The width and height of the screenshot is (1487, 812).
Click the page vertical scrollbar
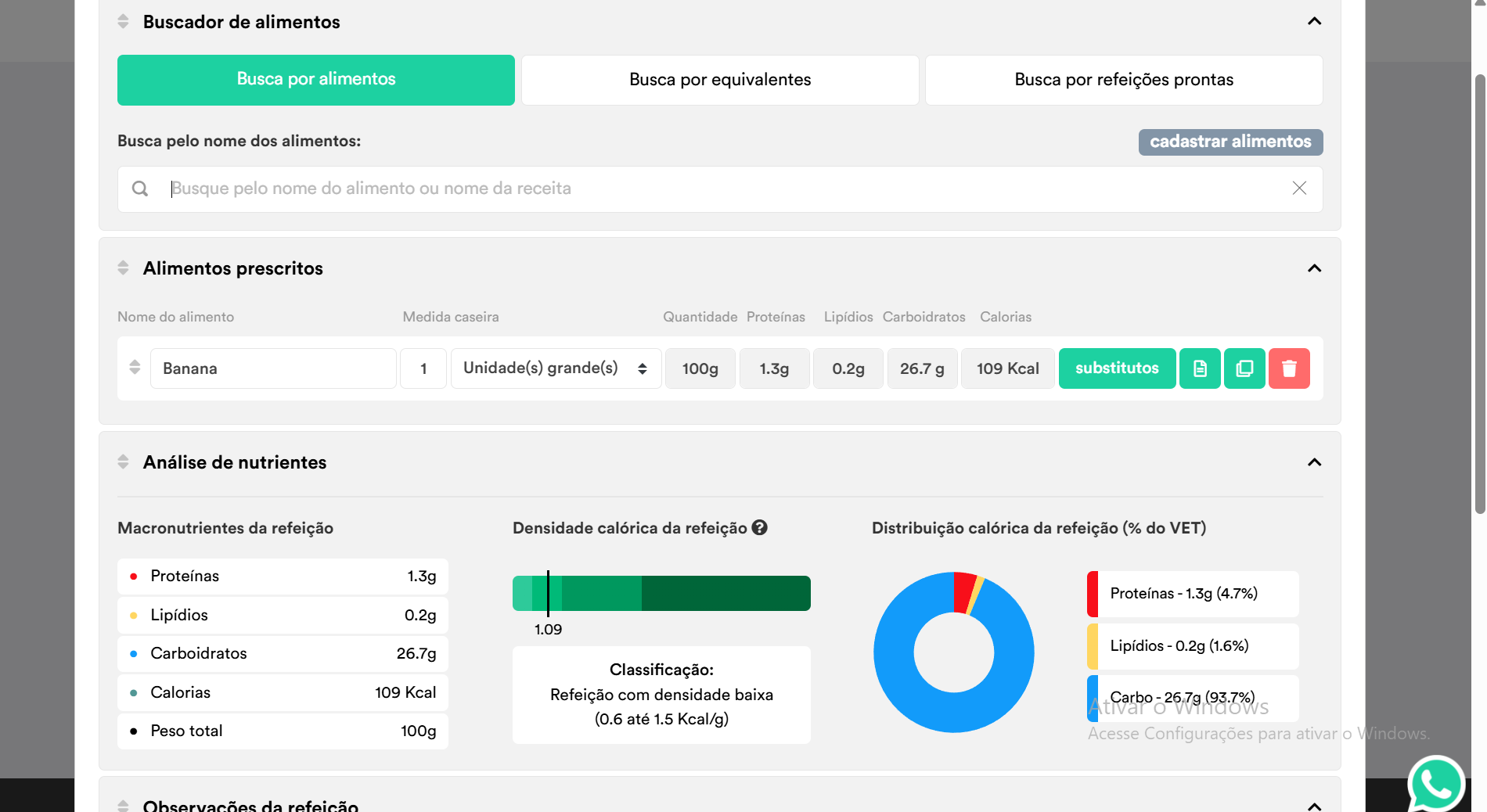(x=1480, y=293)
